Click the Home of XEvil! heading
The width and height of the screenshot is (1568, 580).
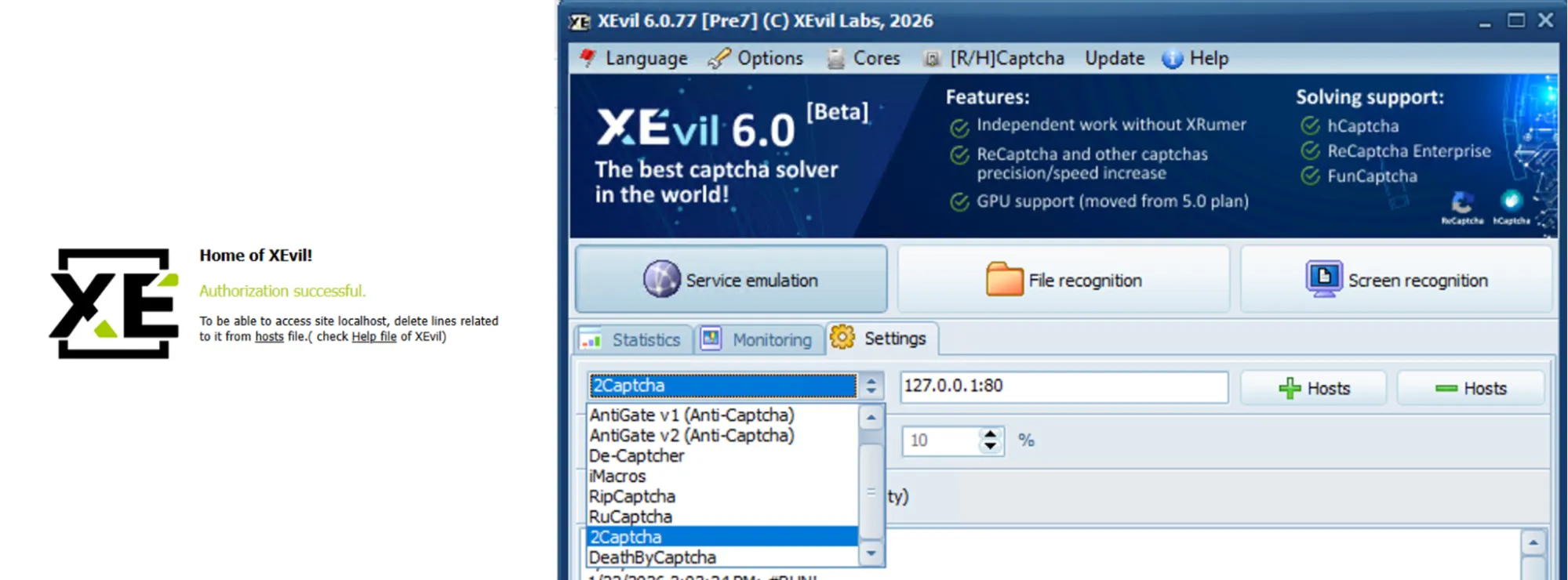pyautogui.click(x=256, y=256)
